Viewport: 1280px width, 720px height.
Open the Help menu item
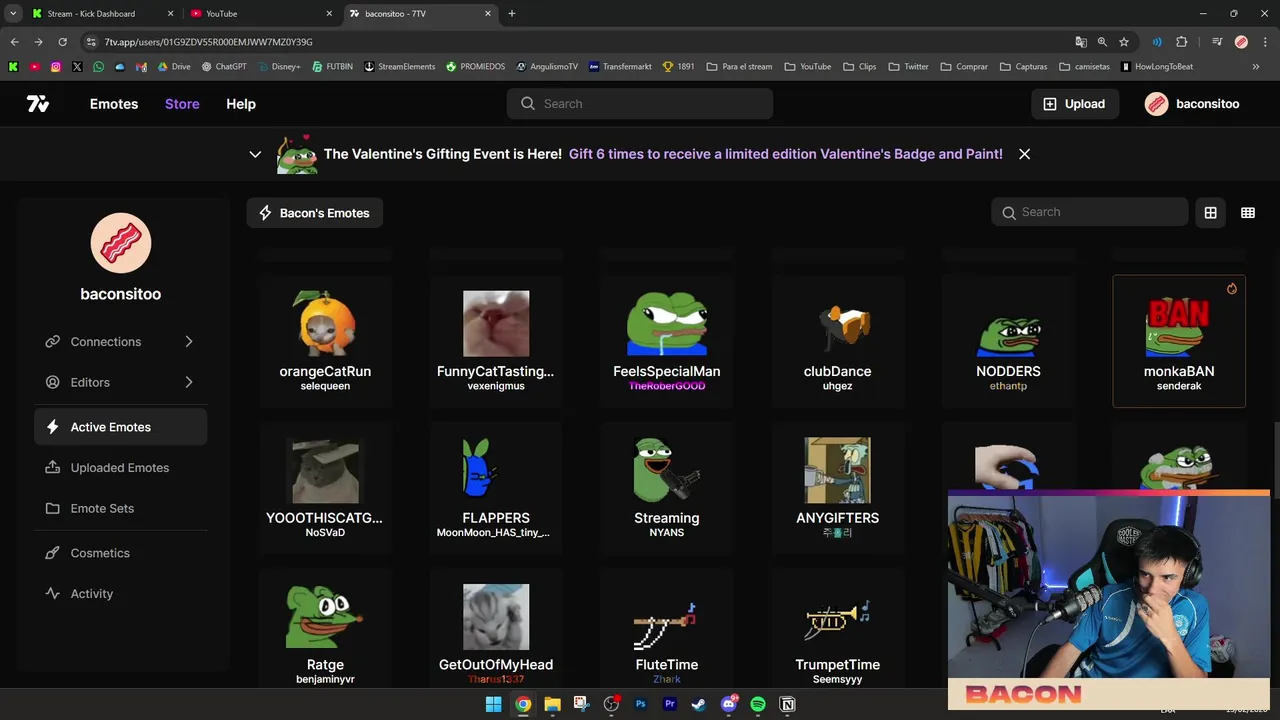[241, 104]
